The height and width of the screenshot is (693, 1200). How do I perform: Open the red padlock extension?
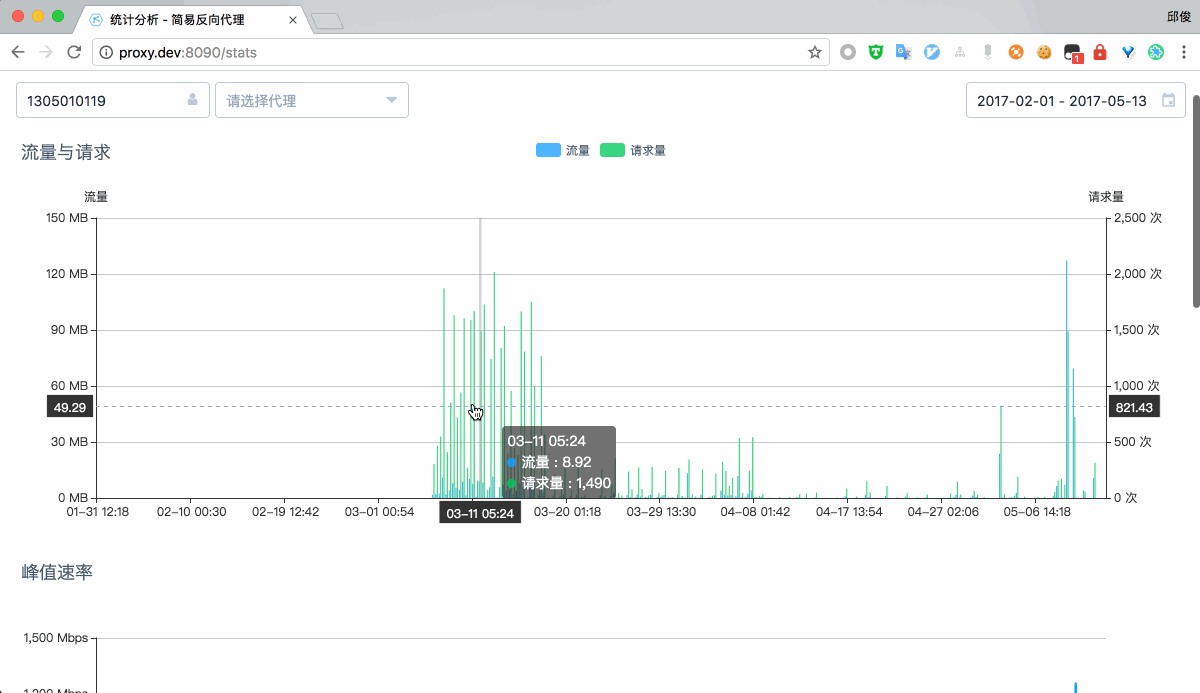[x=1100, y=52]
